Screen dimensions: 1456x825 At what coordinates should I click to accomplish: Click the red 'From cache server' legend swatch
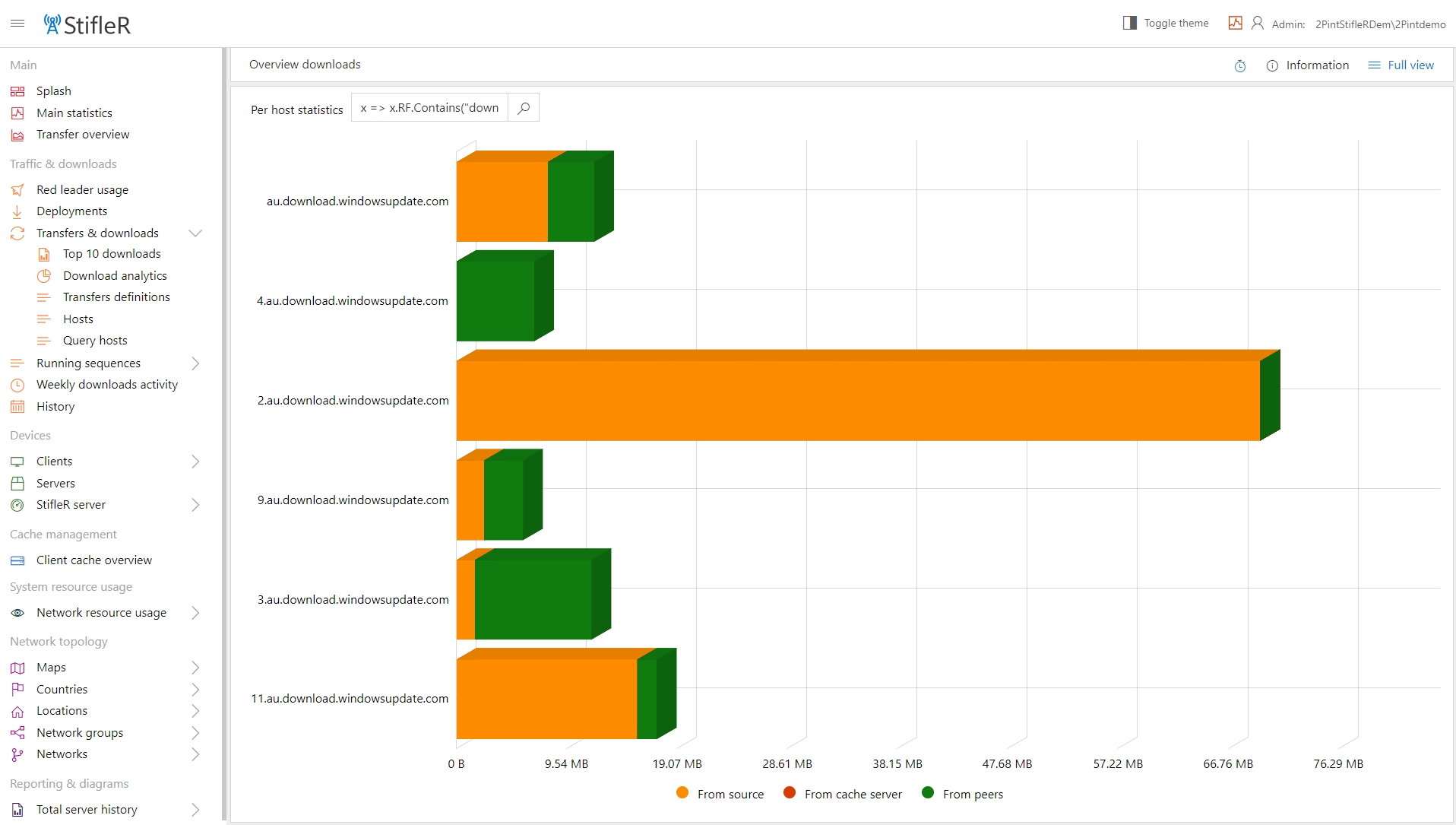(x=790, y=793)
